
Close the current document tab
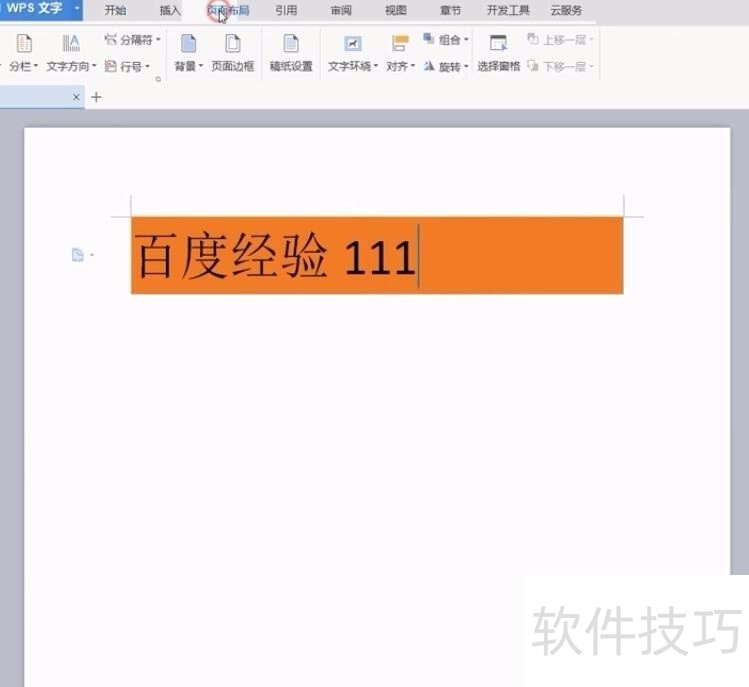[76, 97]
